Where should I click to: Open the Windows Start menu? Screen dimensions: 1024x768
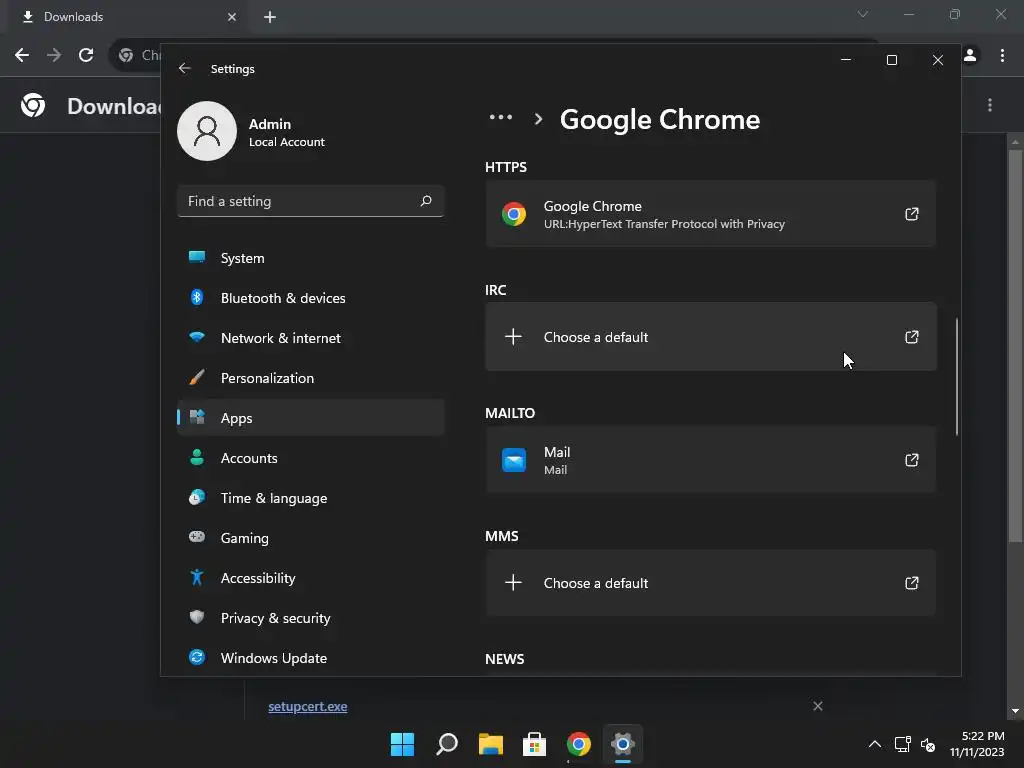click(402, 744)
